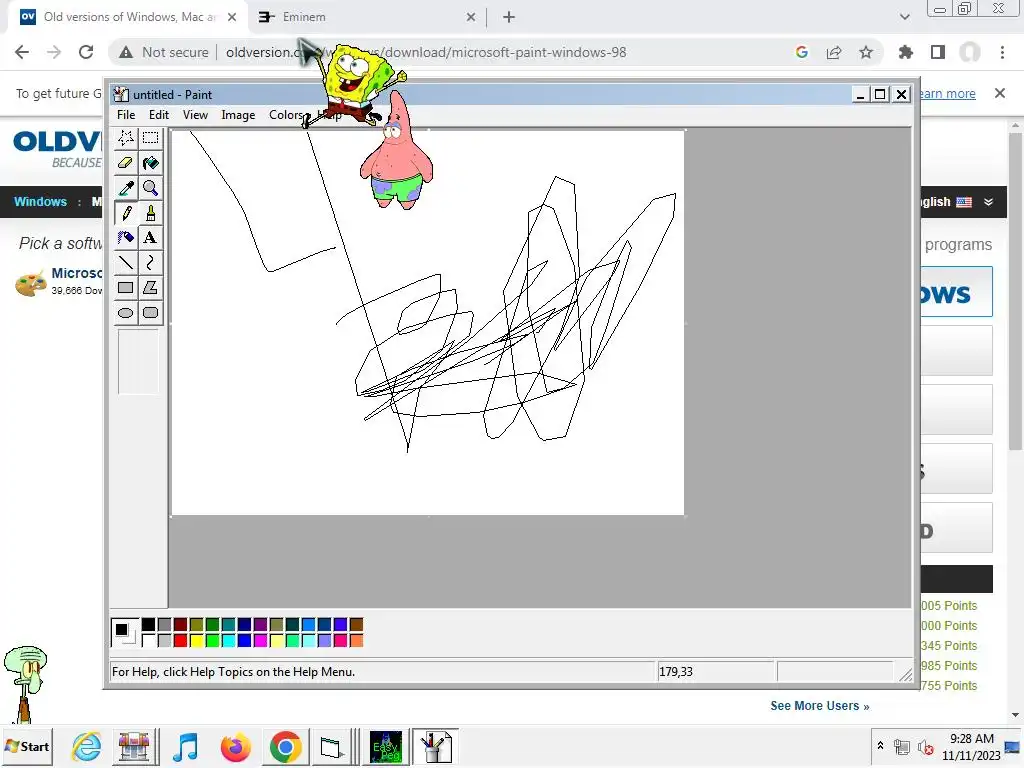
Task: Switch to the Eminem browser tab
Action: tap(366, 17)
